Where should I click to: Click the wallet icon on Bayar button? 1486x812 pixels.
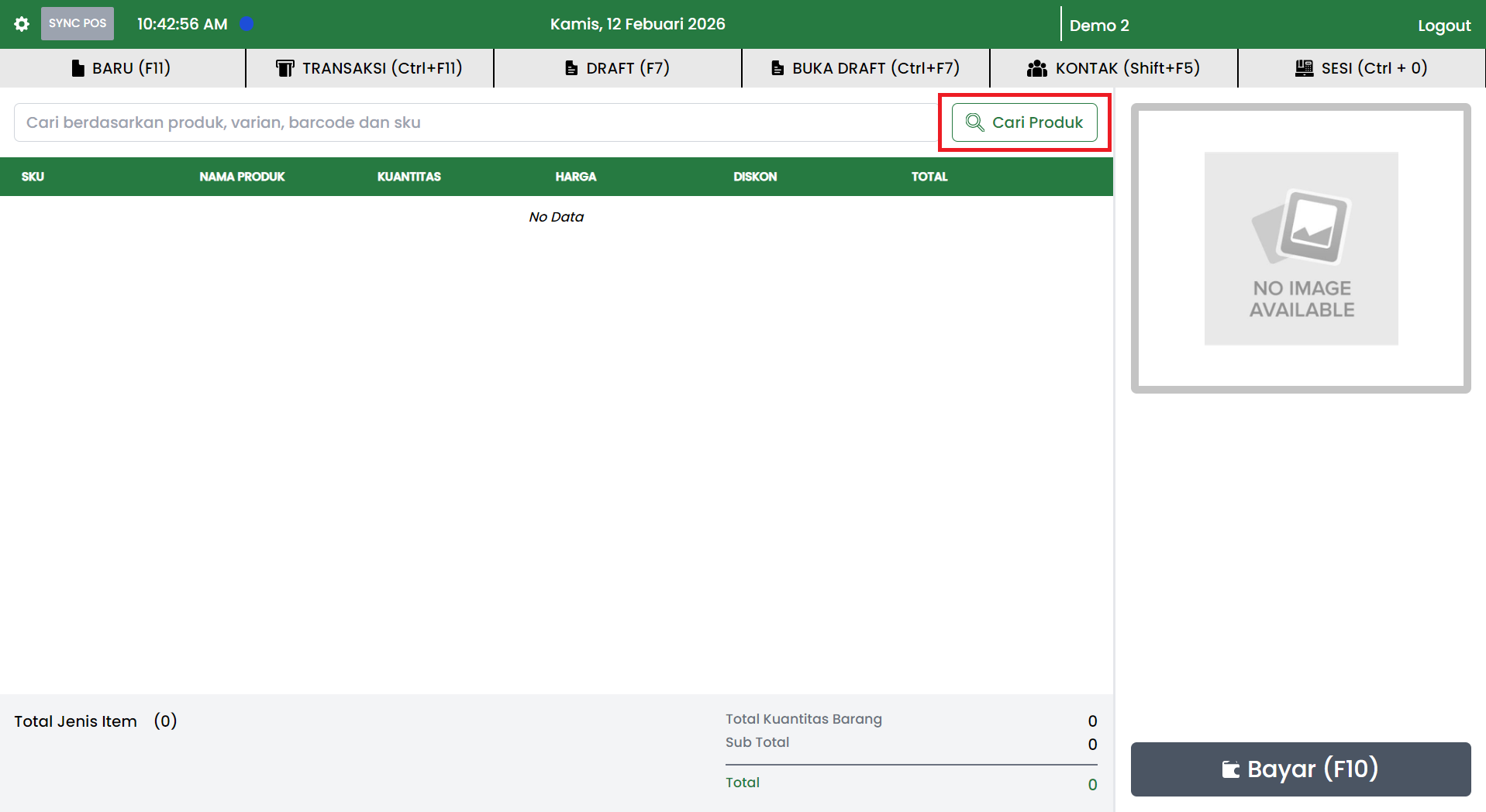click(x=1230, y=769)
